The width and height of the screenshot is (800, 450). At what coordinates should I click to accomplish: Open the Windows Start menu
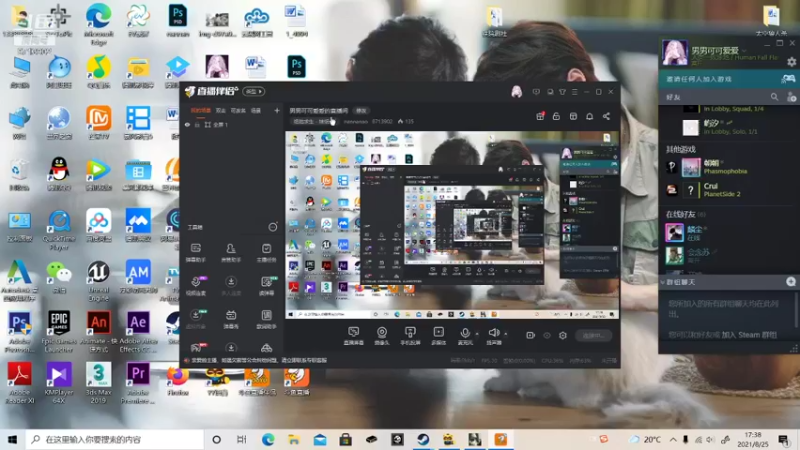click(x=12, y=439)
